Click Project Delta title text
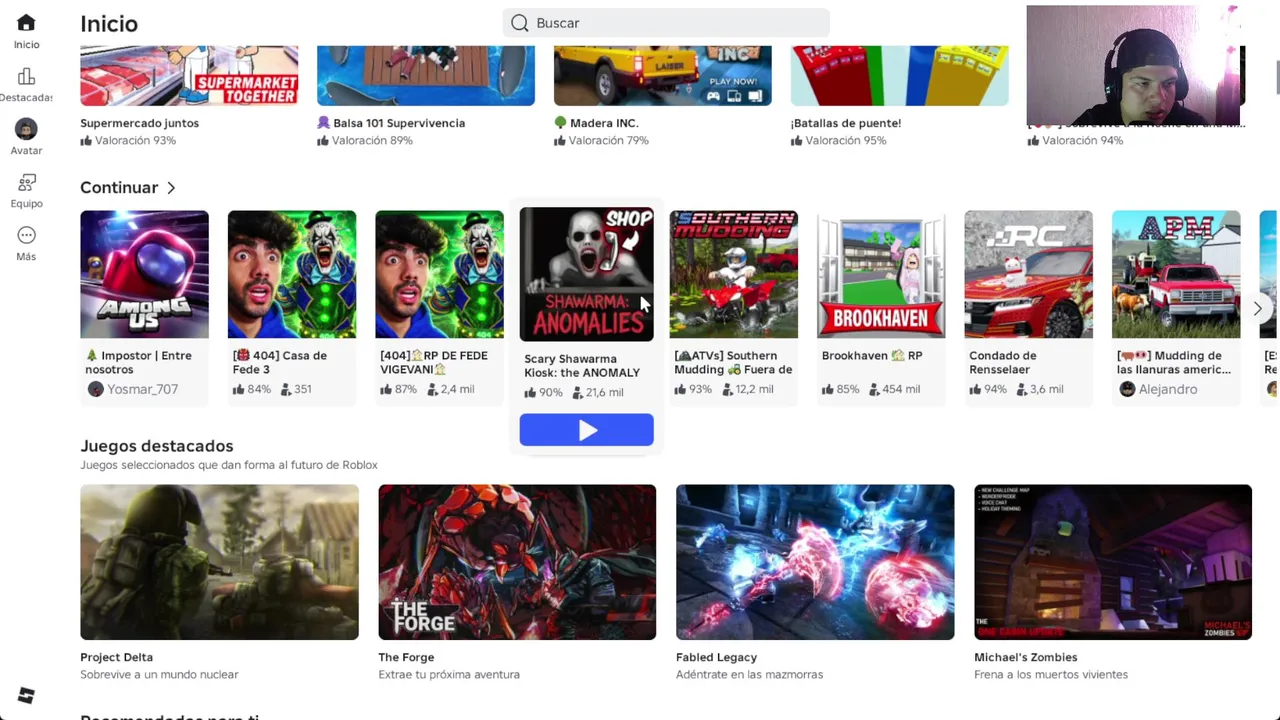 [116, 657]
